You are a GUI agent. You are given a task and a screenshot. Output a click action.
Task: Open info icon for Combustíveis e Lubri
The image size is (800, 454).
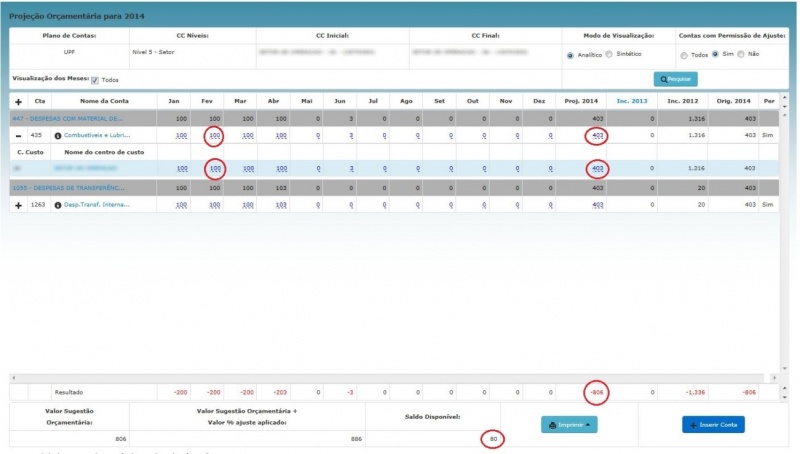[58, 136]
